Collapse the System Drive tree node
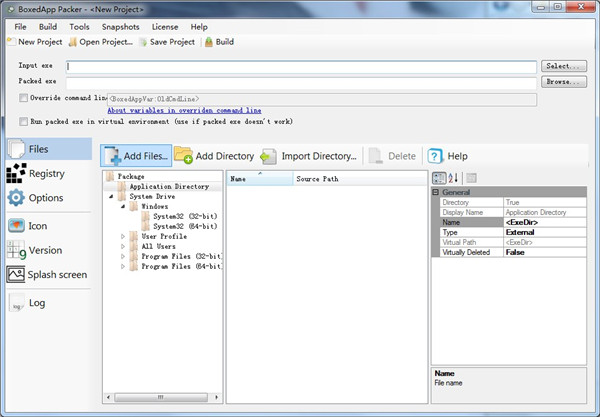 coord(109,197)
